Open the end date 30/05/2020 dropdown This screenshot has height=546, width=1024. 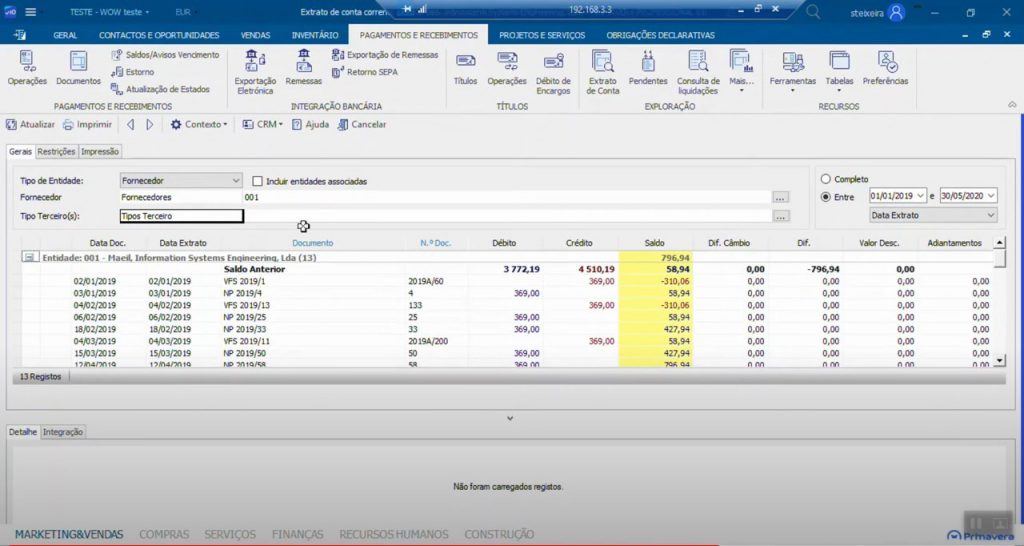(991, 195)
